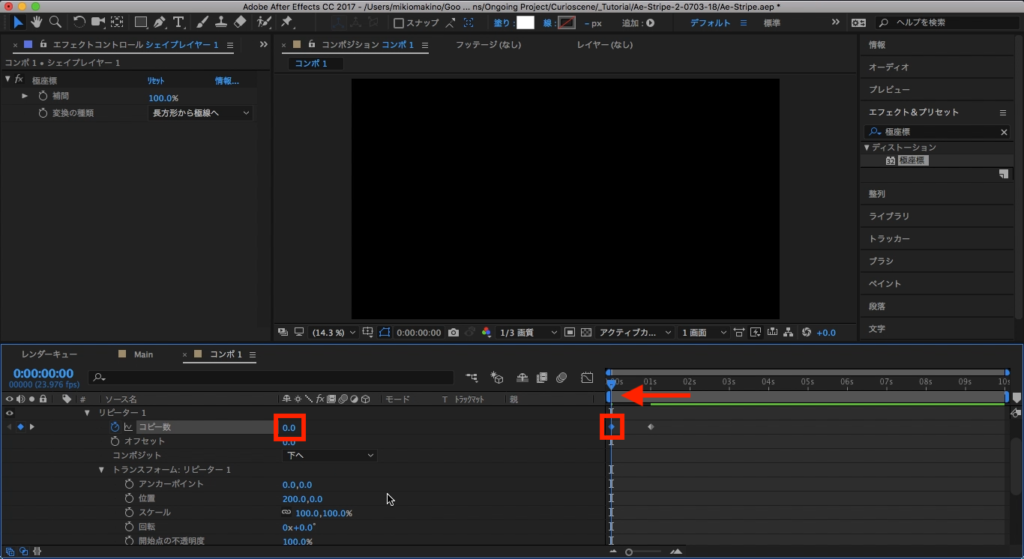
Task: Click リセット for the 極座標 effect
Action: point(156,81)
